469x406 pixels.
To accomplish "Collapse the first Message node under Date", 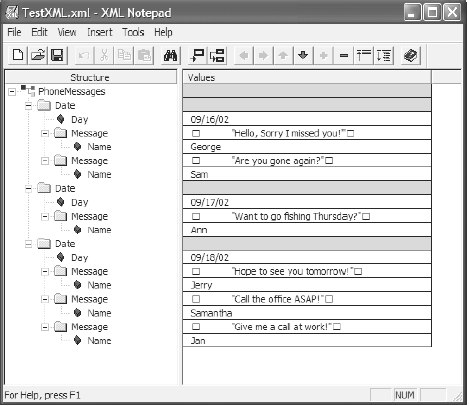I will pos(45,133).
